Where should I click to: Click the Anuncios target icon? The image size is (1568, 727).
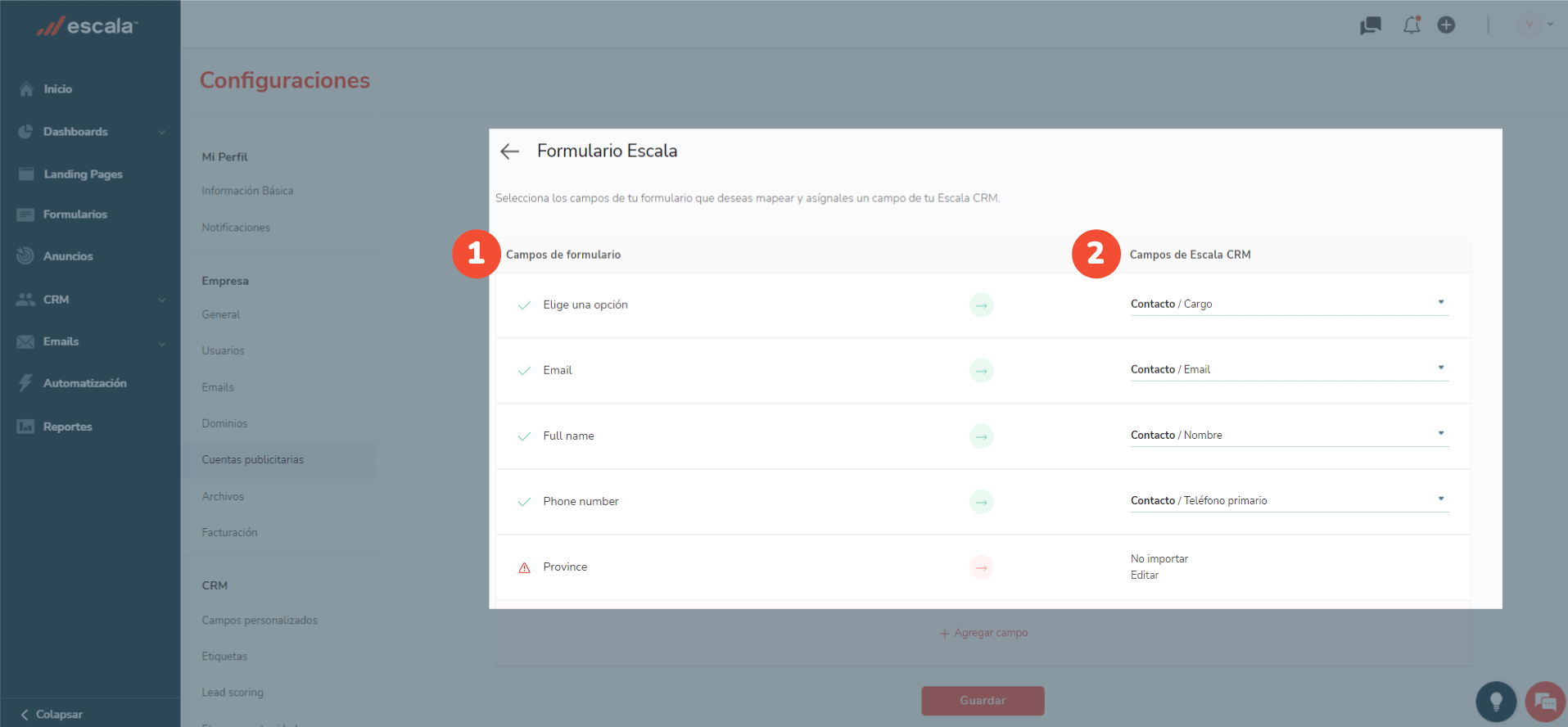click(26, 255)
